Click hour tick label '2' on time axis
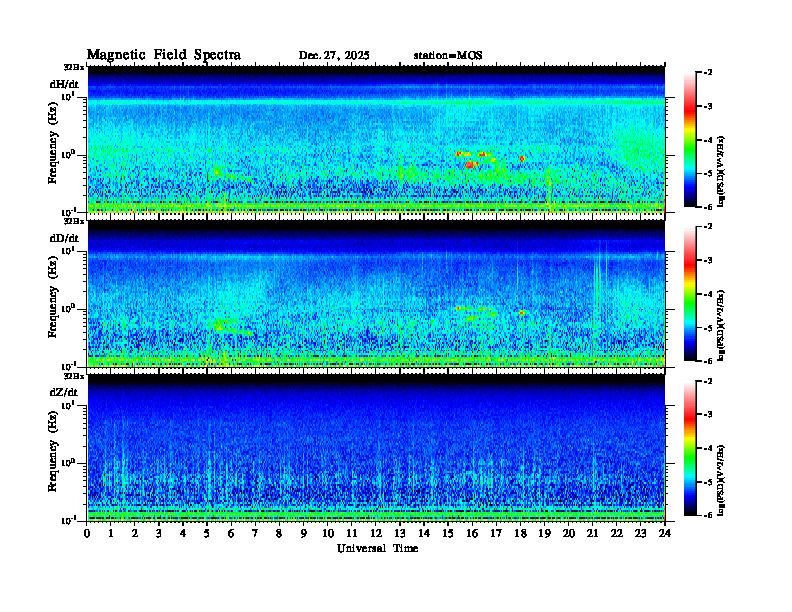This screenshot has width=792, height=612. point(135,534)
